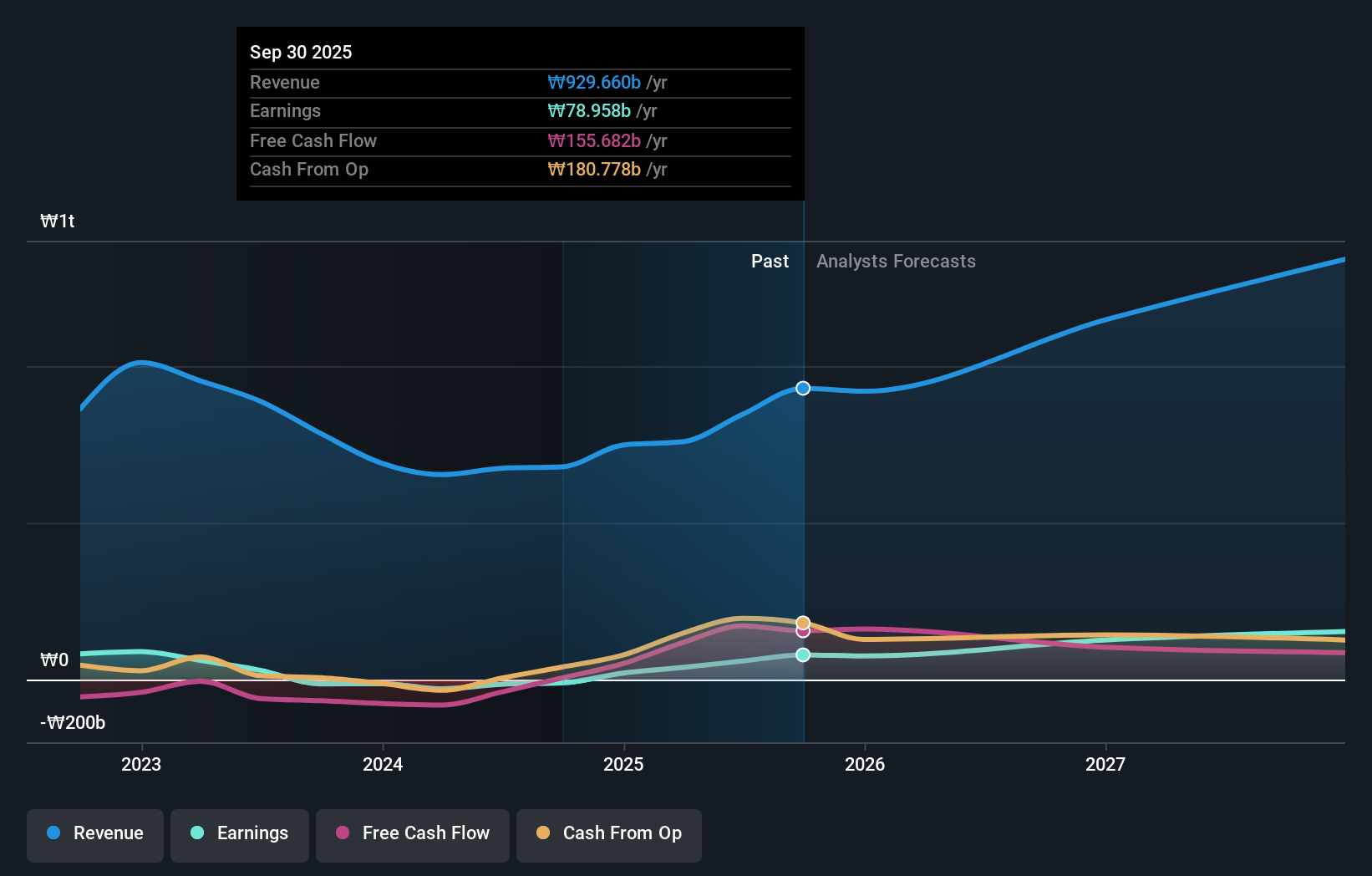Click the orange Cash From Op legend dot
This screenshot has height=876, width=1372.
coord(543,833)
